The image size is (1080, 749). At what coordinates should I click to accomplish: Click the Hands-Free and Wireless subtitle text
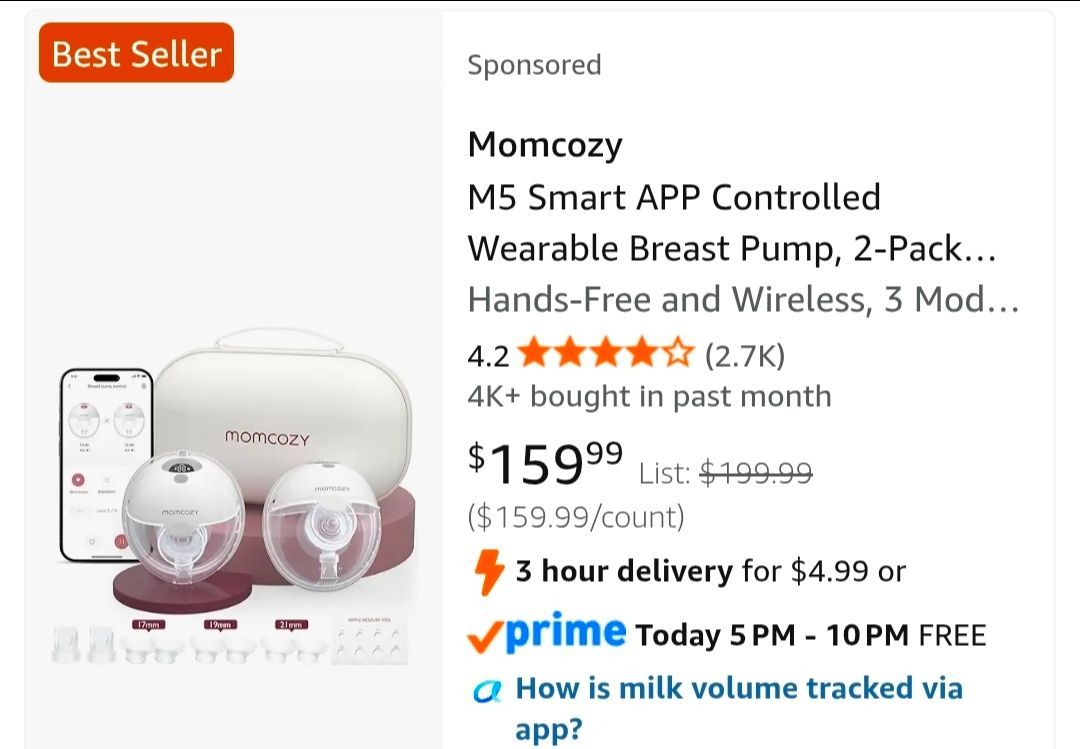743,299
